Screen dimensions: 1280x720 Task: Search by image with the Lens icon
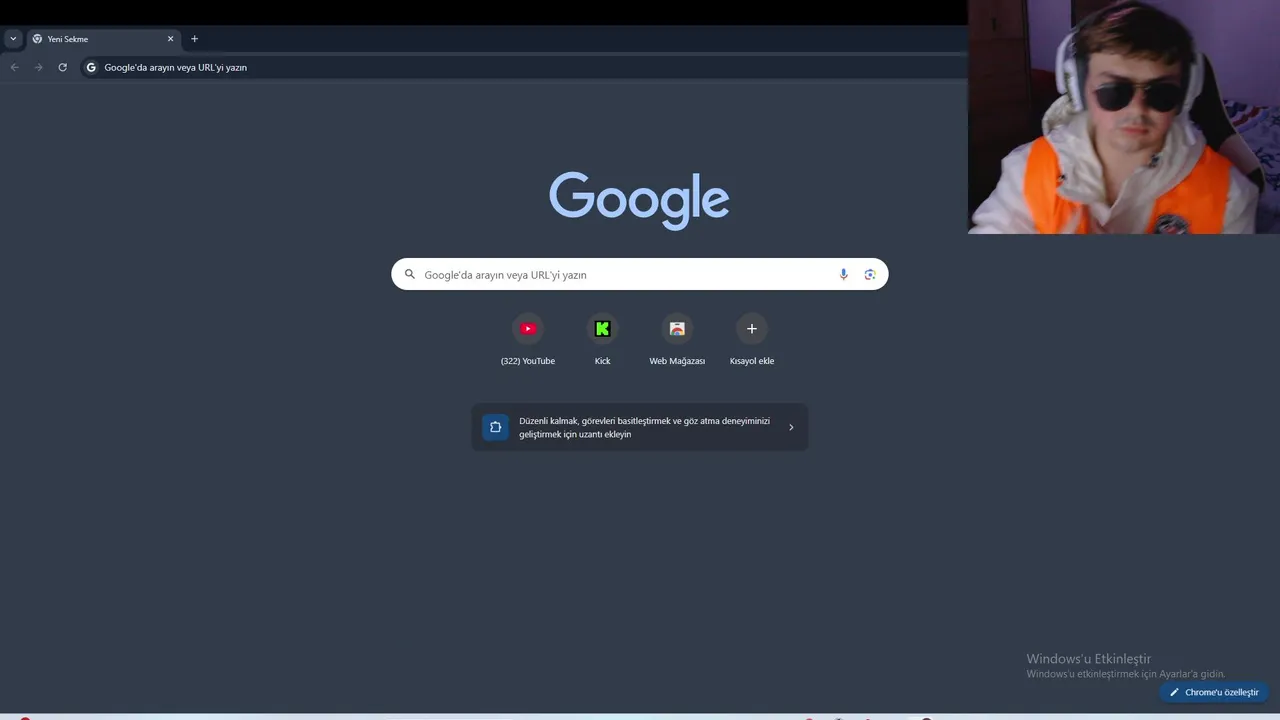click(x=870, y=274)
